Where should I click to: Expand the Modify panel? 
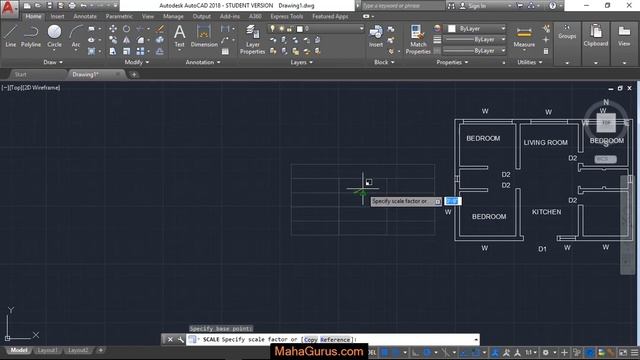(137, 62)
